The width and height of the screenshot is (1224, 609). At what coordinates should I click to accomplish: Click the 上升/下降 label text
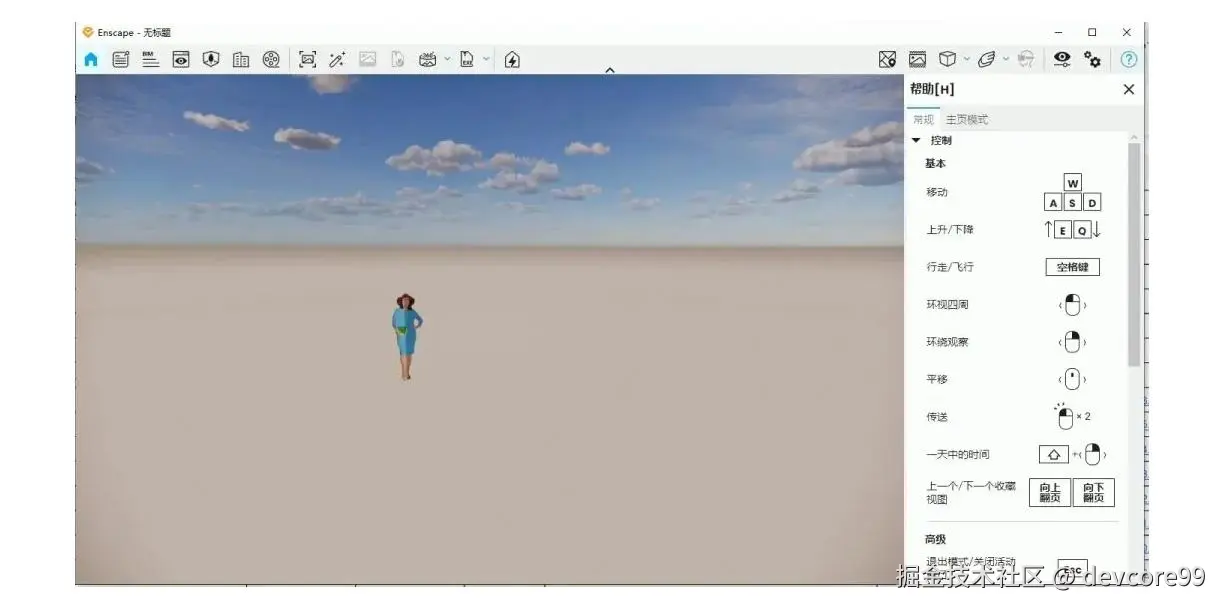pos(949,229)
